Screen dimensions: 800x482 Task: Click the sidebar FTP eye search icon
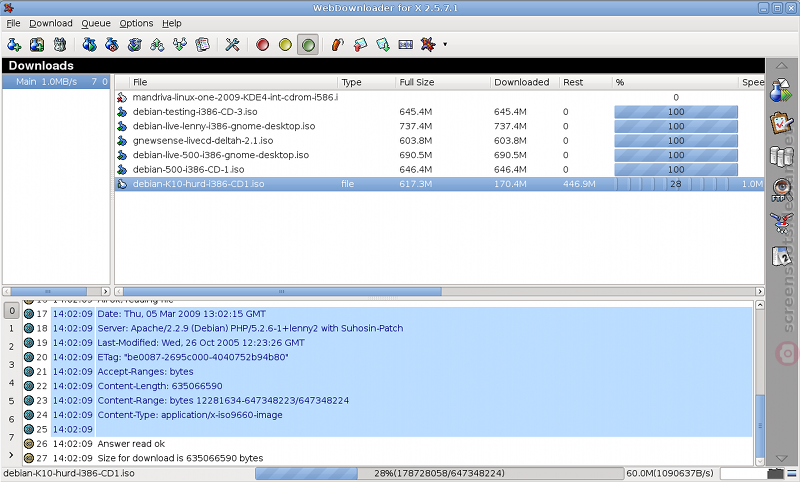tap(782, 190)
